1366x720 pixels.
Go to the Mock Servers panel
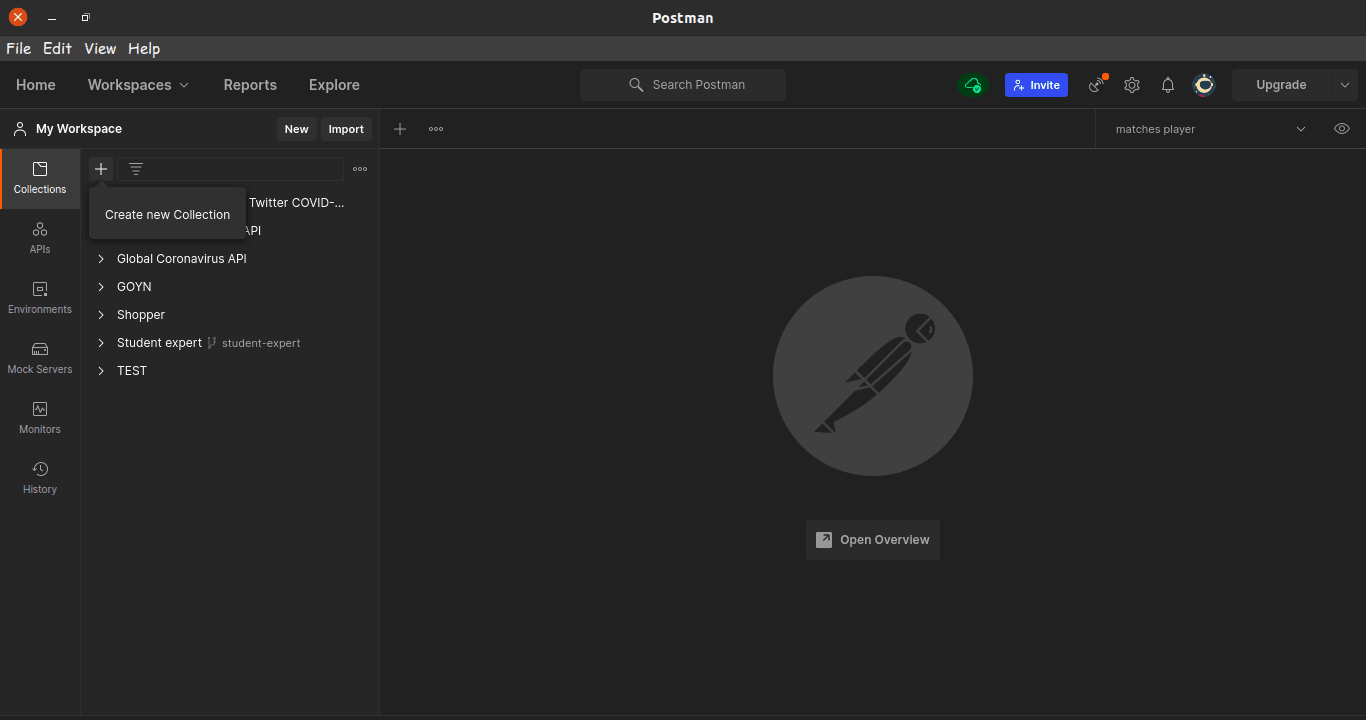pyautogui.click(x=40, y=358)
